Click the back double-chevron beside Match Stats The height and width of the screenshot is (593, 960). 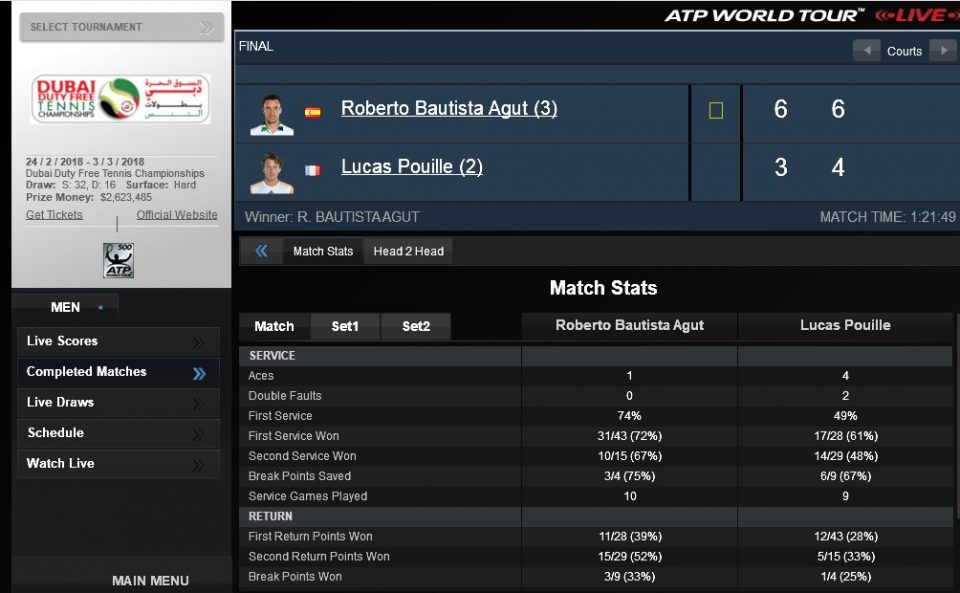262,251
